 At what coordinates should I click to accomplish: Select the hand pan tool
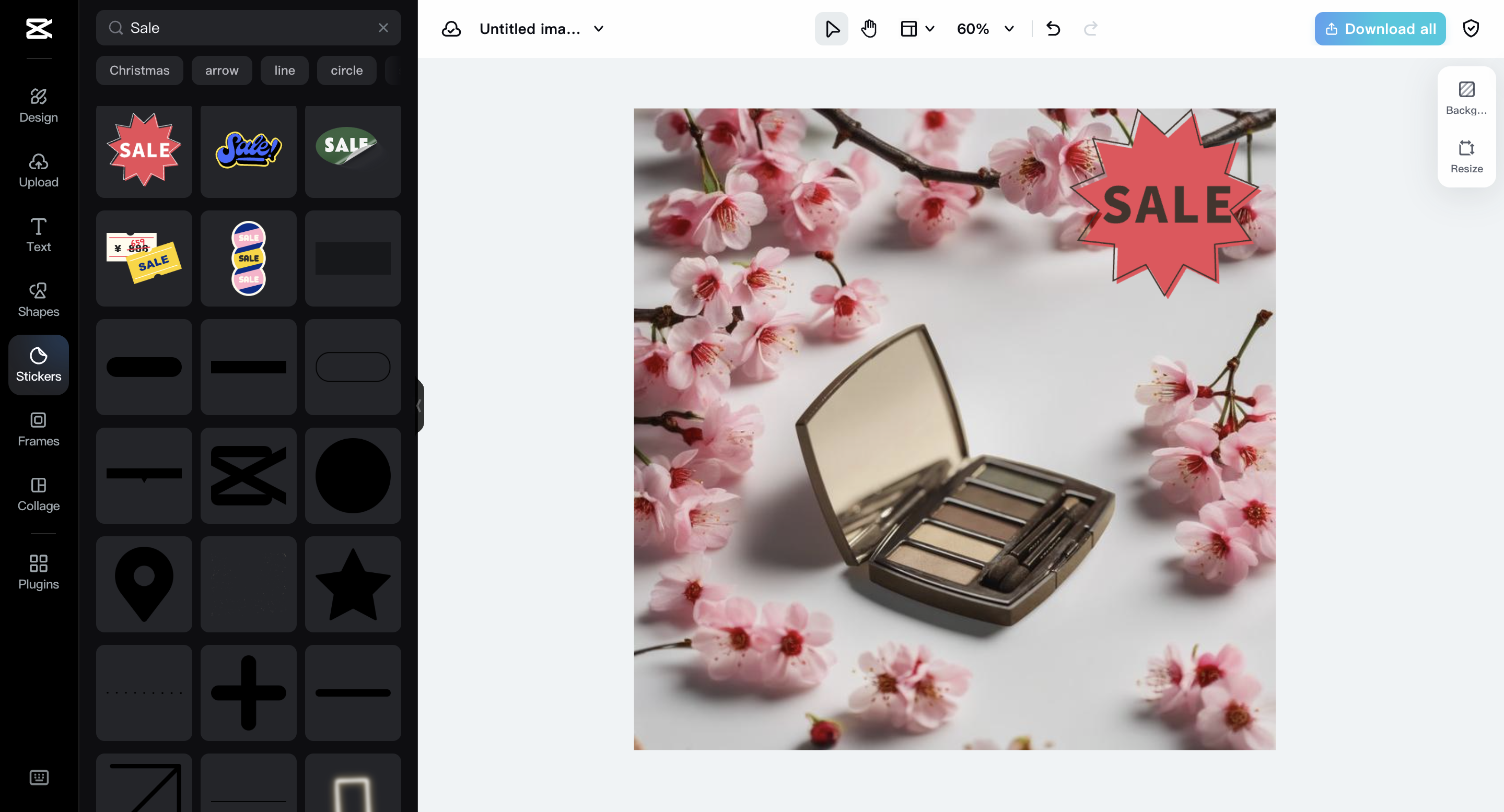[x=868, y=29]
